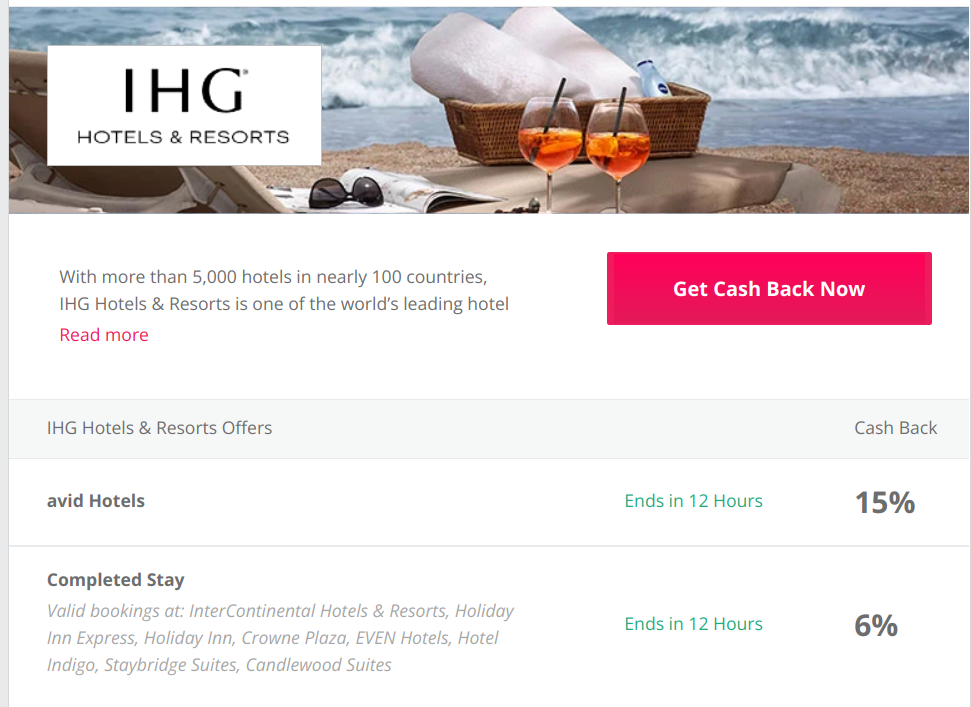Viewport: 971px width, 707px height.
Task: Click the Cash Back column header
Action: click(895, 428)
